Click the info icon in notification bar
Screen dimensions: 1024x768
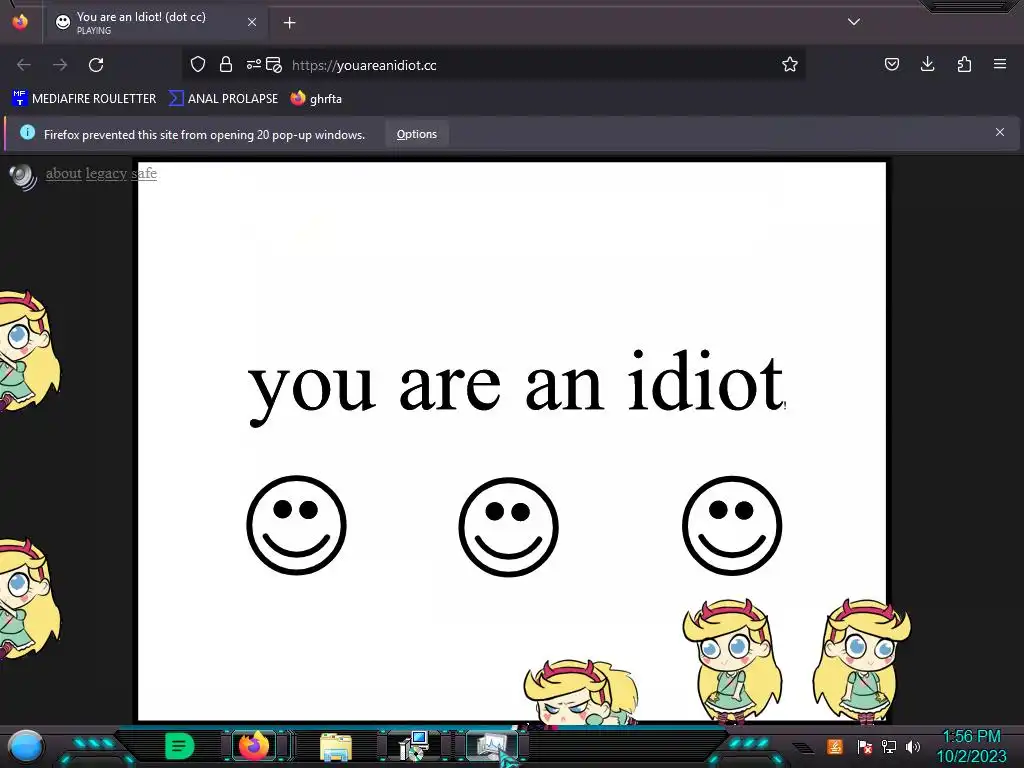(x=27, y=133)
